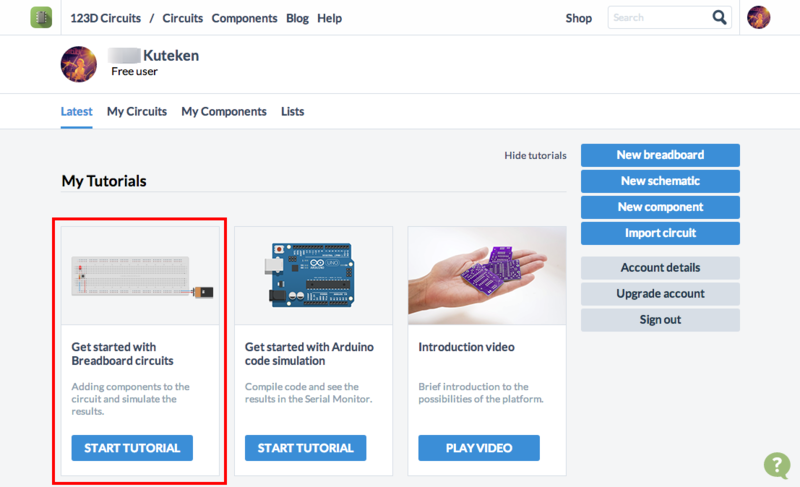Click the 'My Tutorials' heading

point(104,181)
